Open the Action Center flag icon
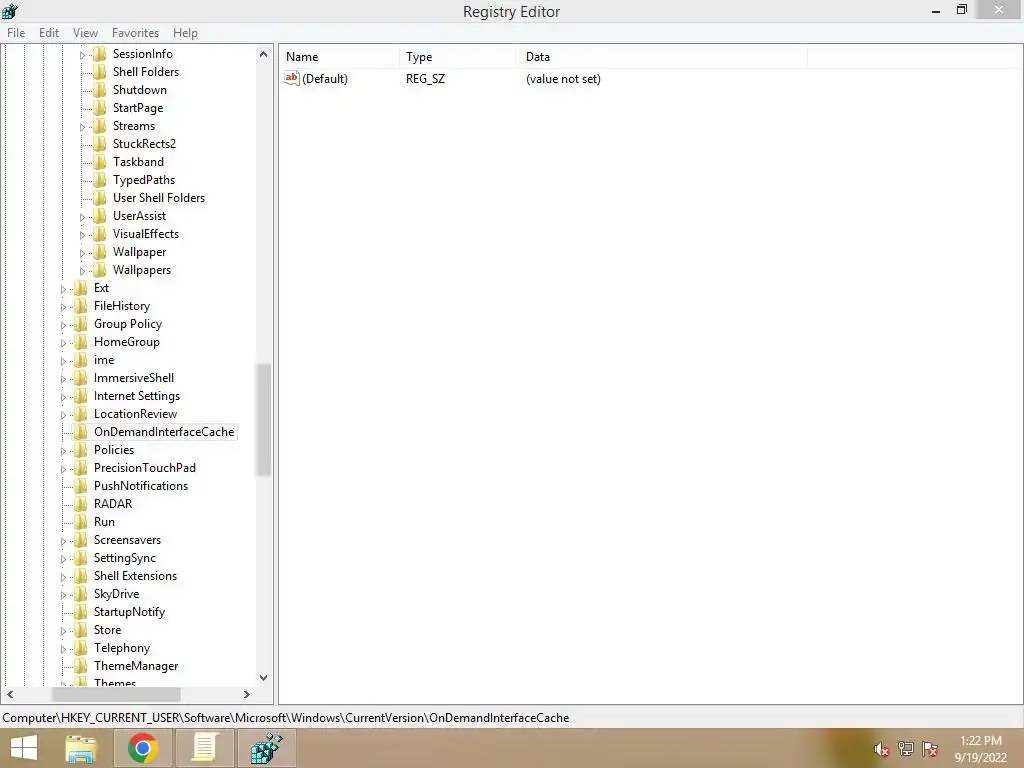This screenshot has height=768, width=1024. coord(930,749)
